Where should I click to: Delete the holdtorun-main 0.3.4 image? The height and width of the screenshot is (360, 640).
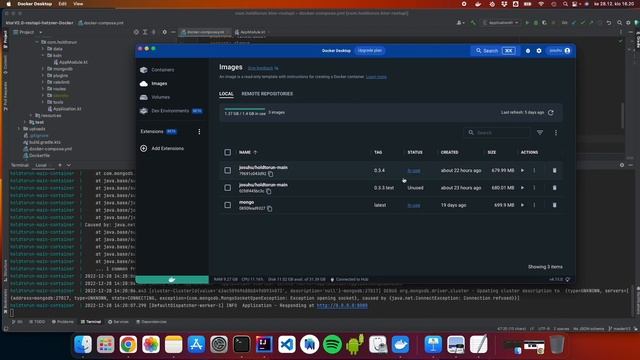[554, 170]
